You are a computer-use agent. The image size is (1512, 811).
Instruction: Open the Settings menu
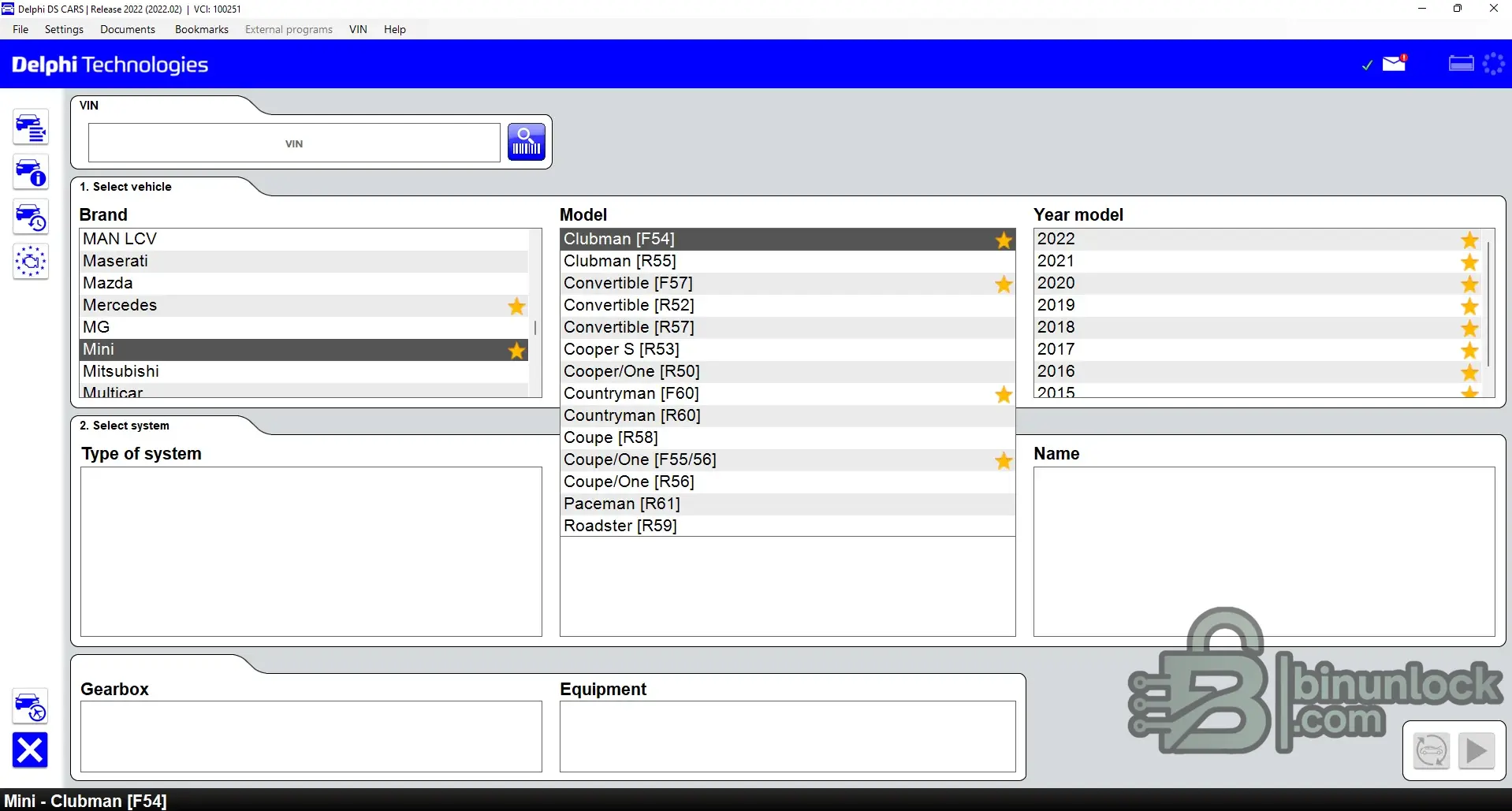pyautogui.click(x=64, y=29)
